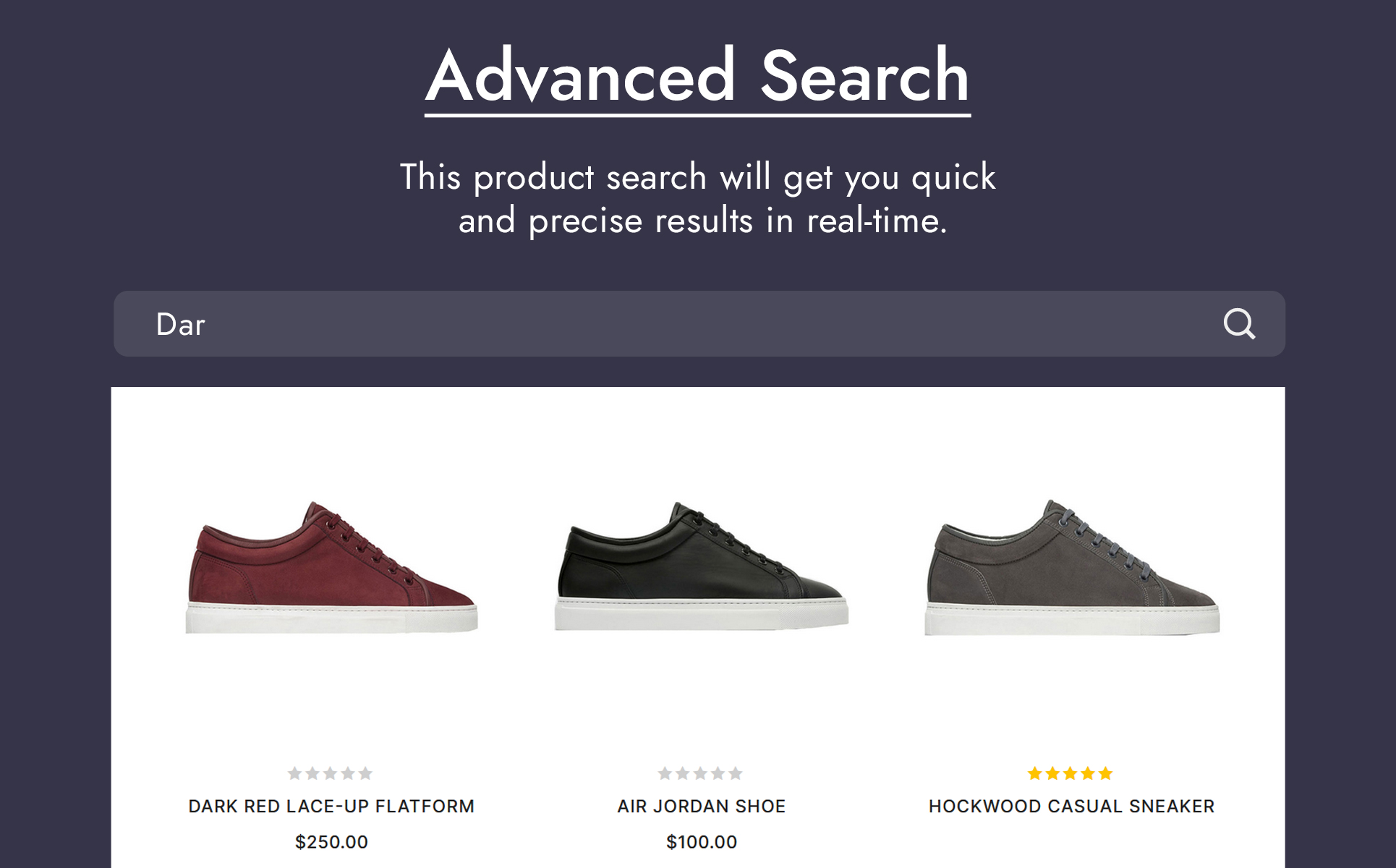Click the product search description text
Screen dimensions: 1396x868
pos(698,198)
